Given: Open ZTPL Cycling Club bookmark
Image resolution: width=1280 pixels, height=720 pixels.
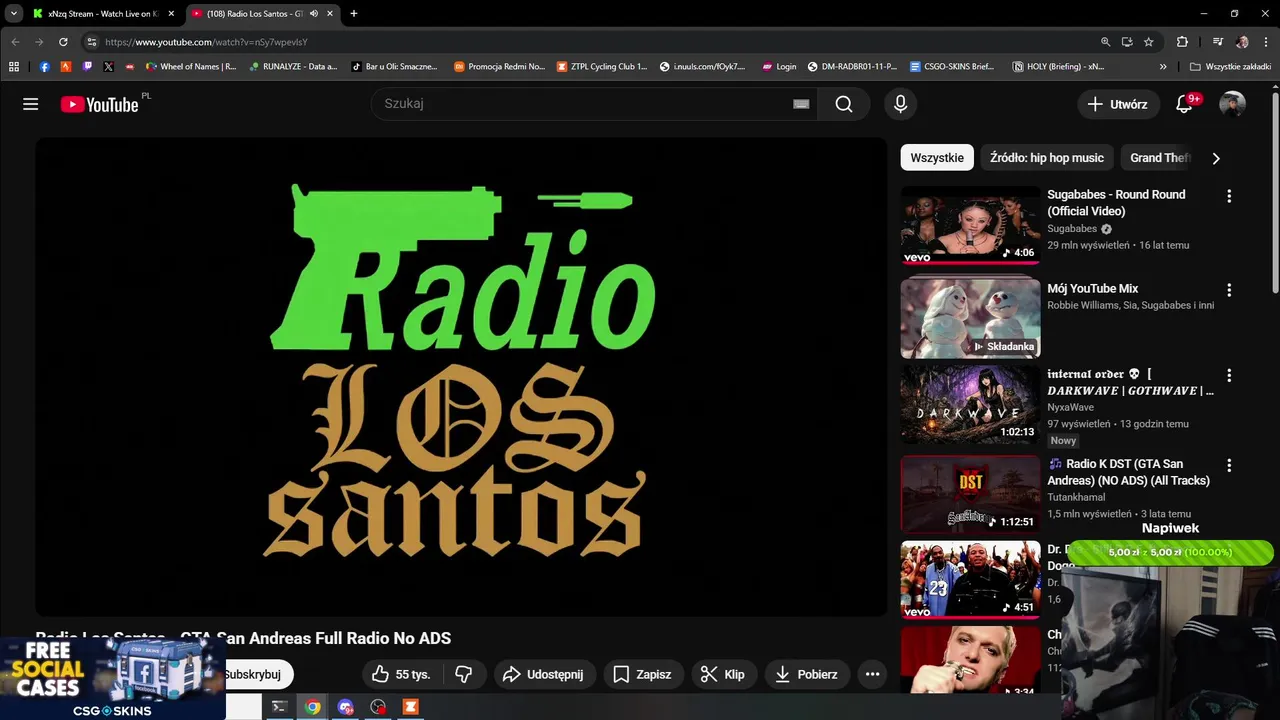Looking at the screenshot, I should tap(602, 67).
